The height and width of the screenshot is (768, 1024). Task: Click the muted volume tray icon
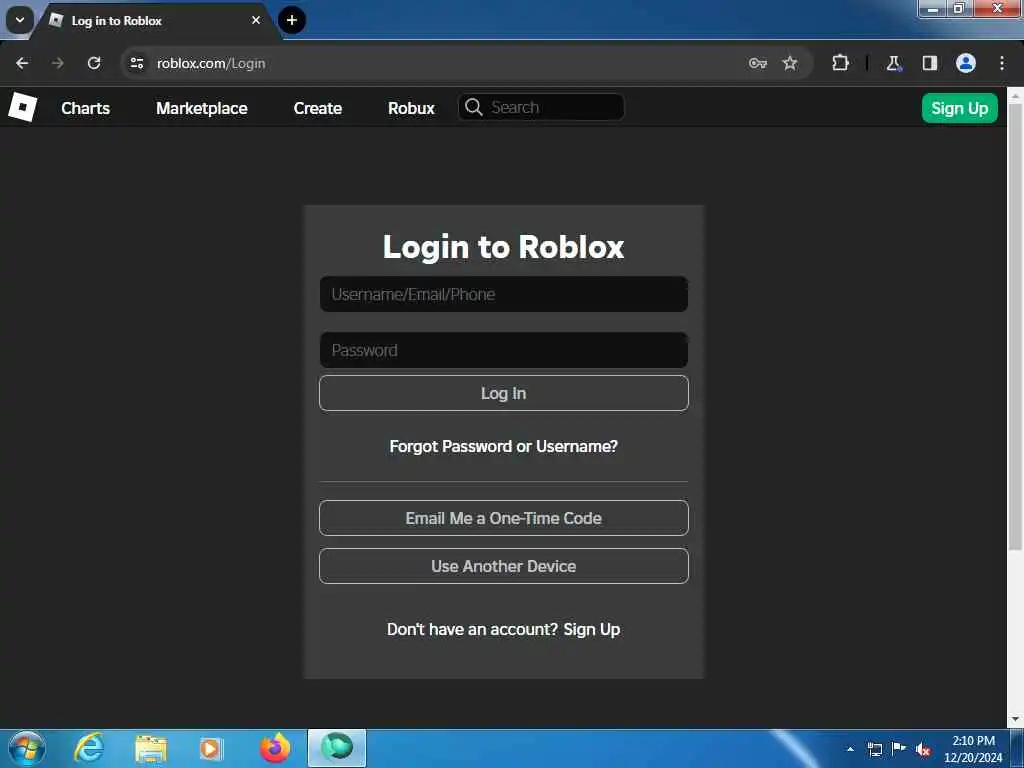tap(923, 750)
